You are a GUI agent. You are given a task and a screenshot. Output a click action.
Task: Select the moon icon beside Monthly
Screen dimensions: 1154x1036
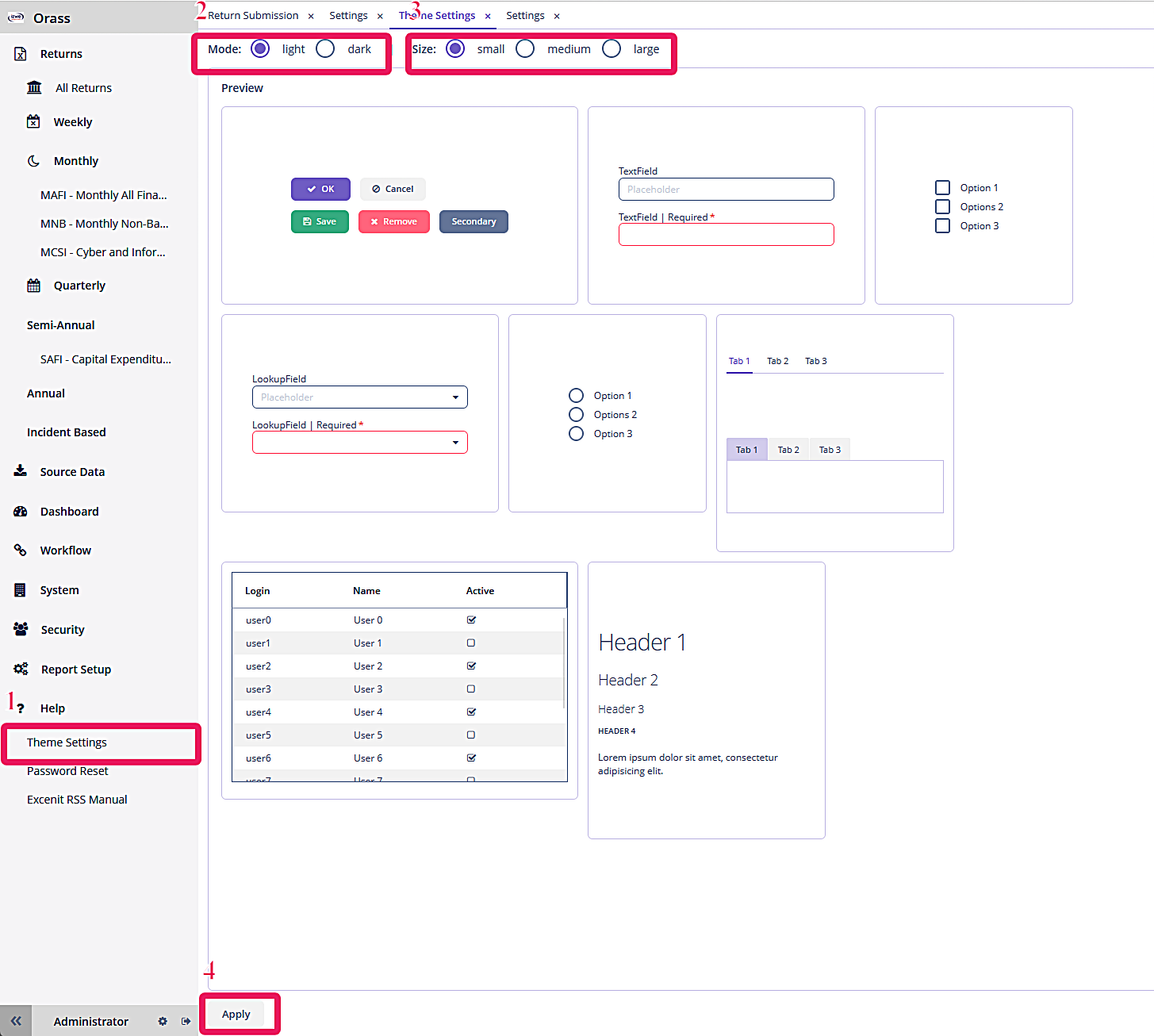pos(33,160)
